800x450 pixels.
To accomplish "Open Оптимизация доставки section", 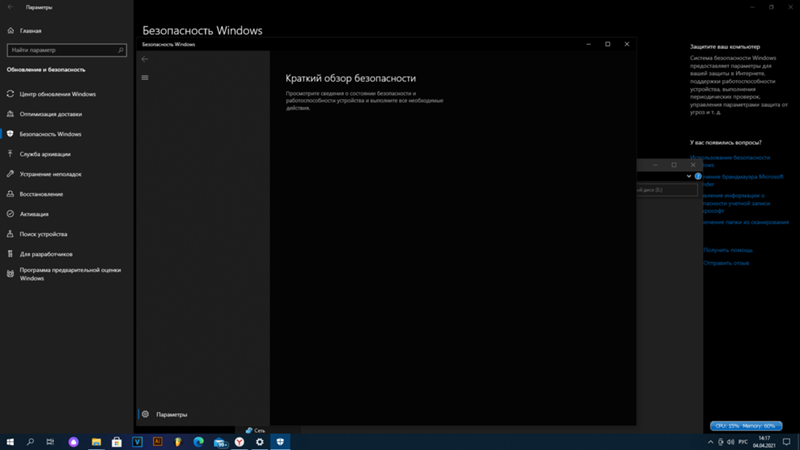I will 51,114.
